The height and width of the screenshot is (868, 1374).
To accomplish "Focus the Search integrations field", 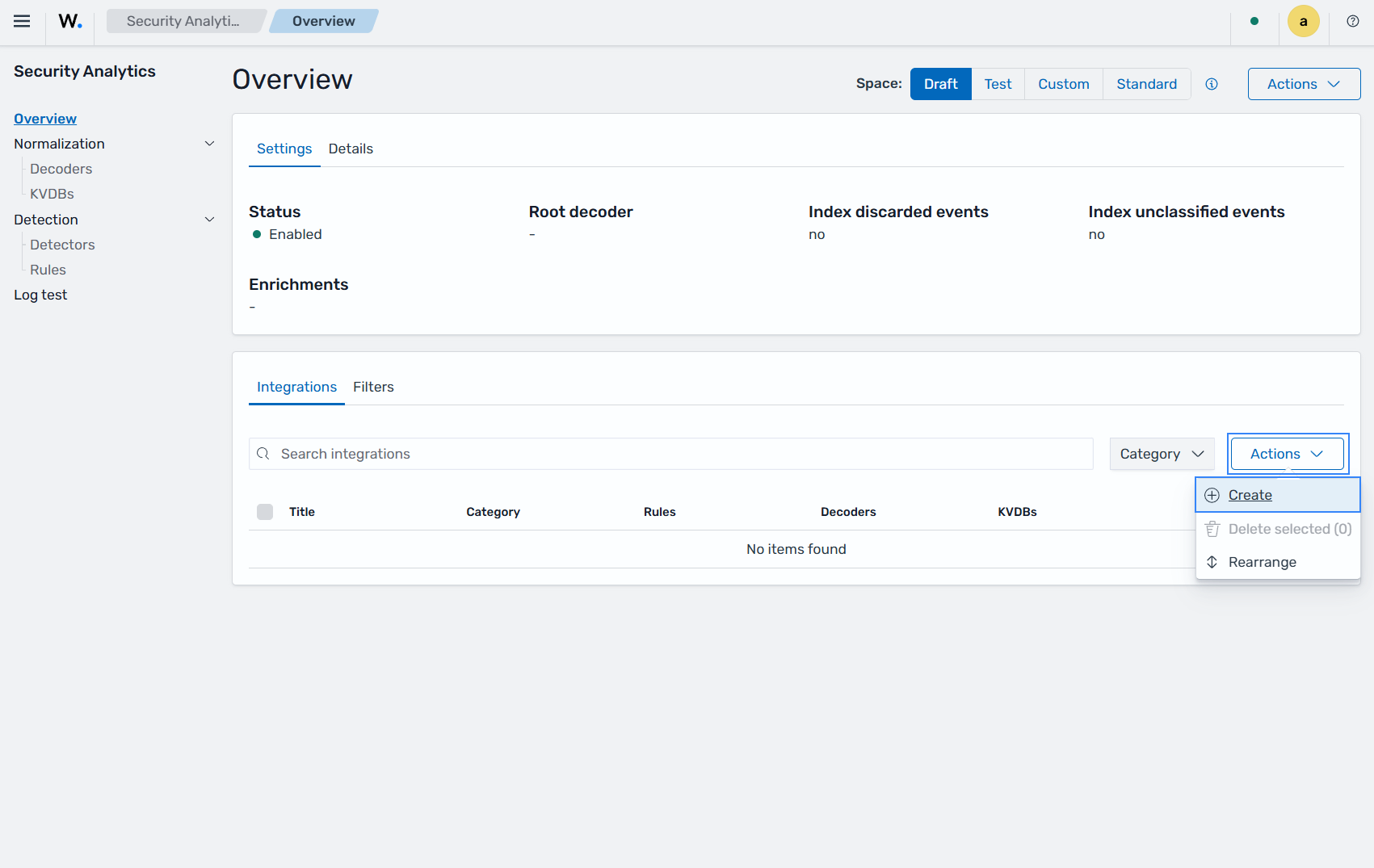I will point(670,454).
